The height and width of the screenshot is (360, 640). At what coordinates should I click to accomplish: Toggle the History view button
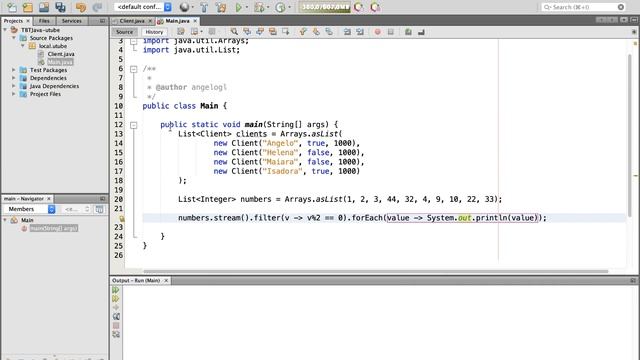[154, 32]
